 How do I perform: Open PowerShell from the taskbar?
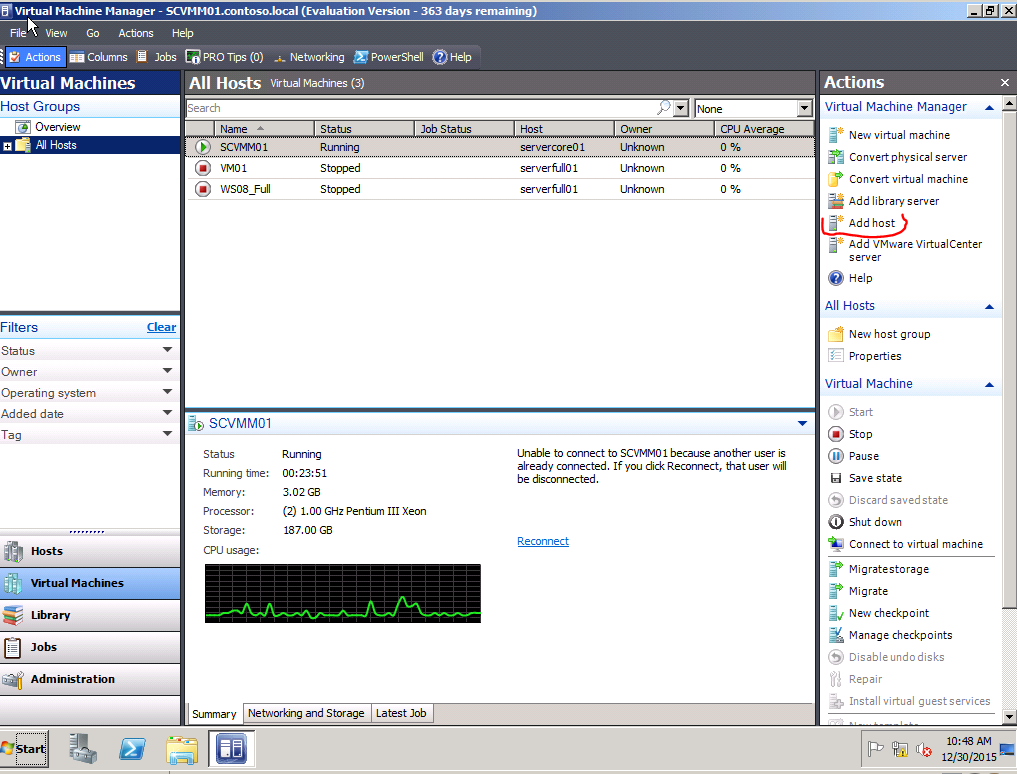(x=132, y=749)
